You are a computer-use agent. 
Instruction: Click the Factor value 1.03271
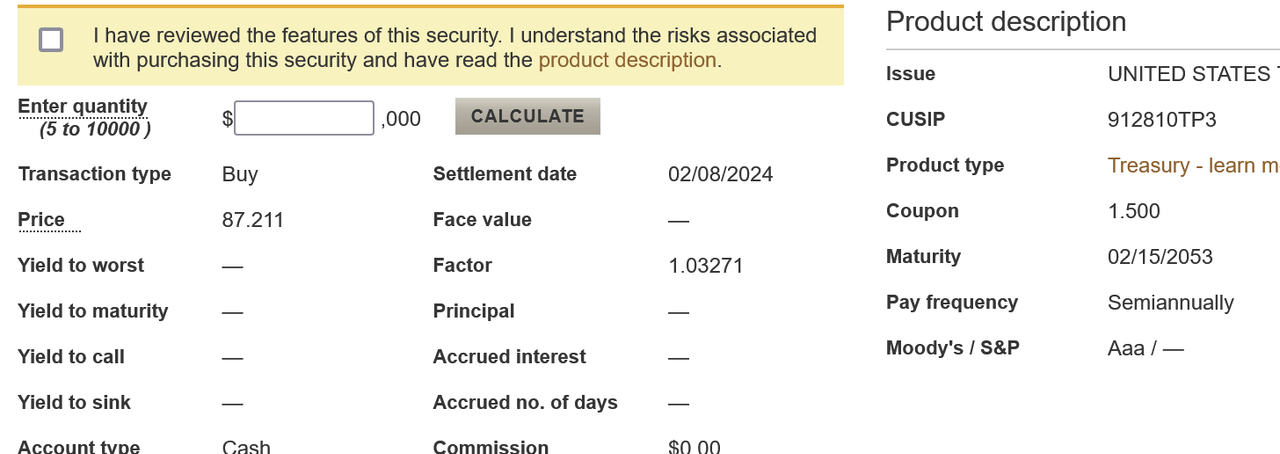click(x=705, y=265)
